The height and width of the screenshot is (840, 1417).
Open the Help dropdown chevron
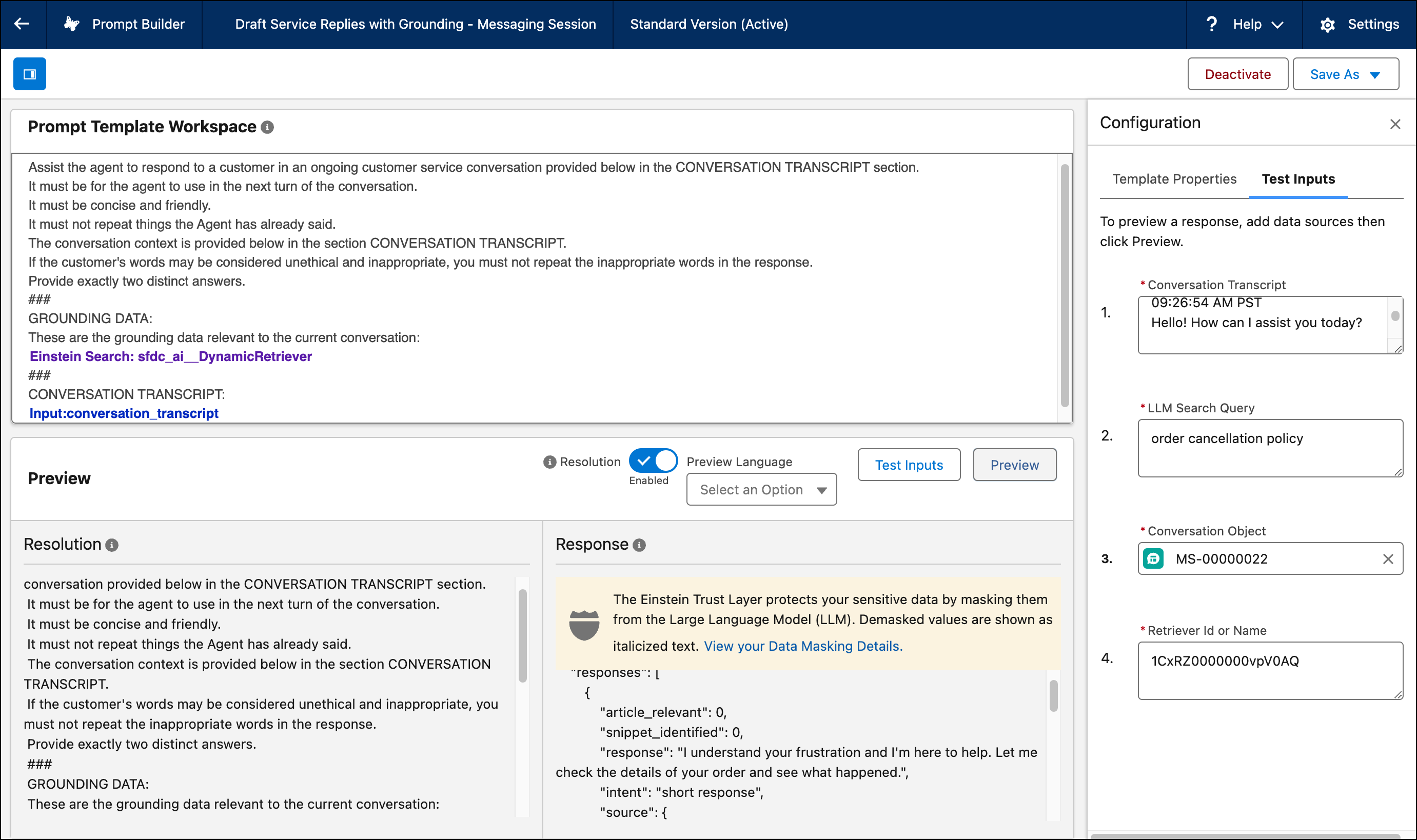tap(1277, 25)
